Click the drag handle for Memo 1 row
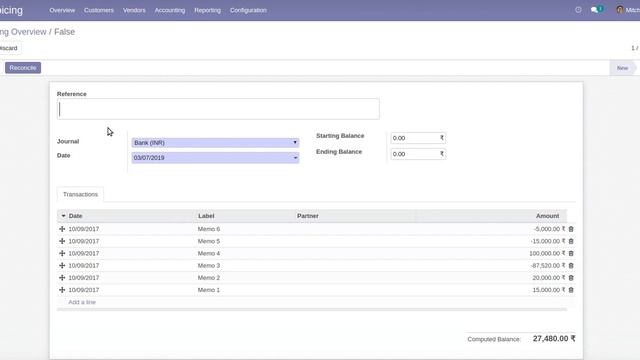Viewport: 640px width, 360px height. pos(62,290)
